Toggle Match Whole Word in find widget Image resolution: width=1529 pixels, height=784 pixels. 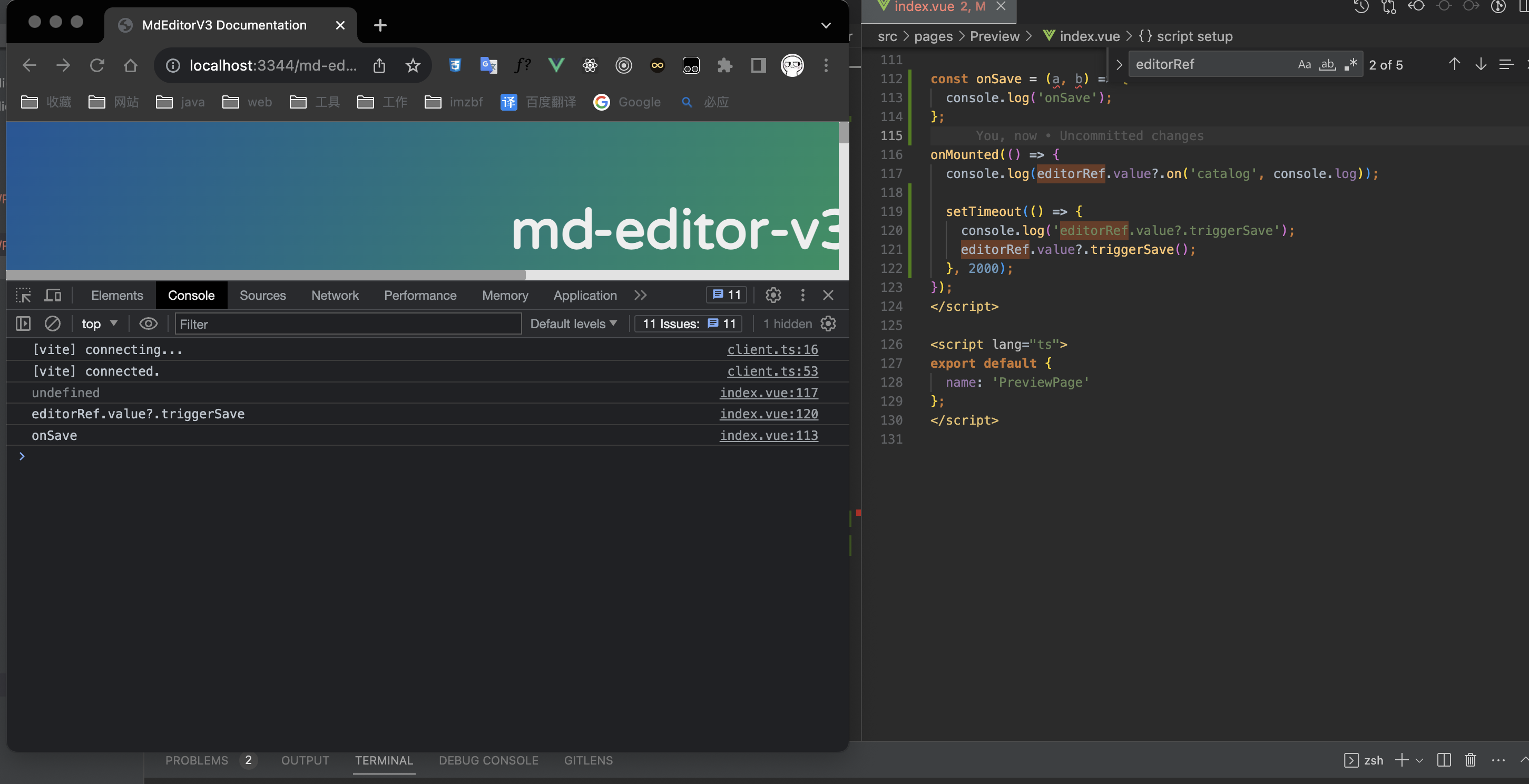(x=1328, y=64)
